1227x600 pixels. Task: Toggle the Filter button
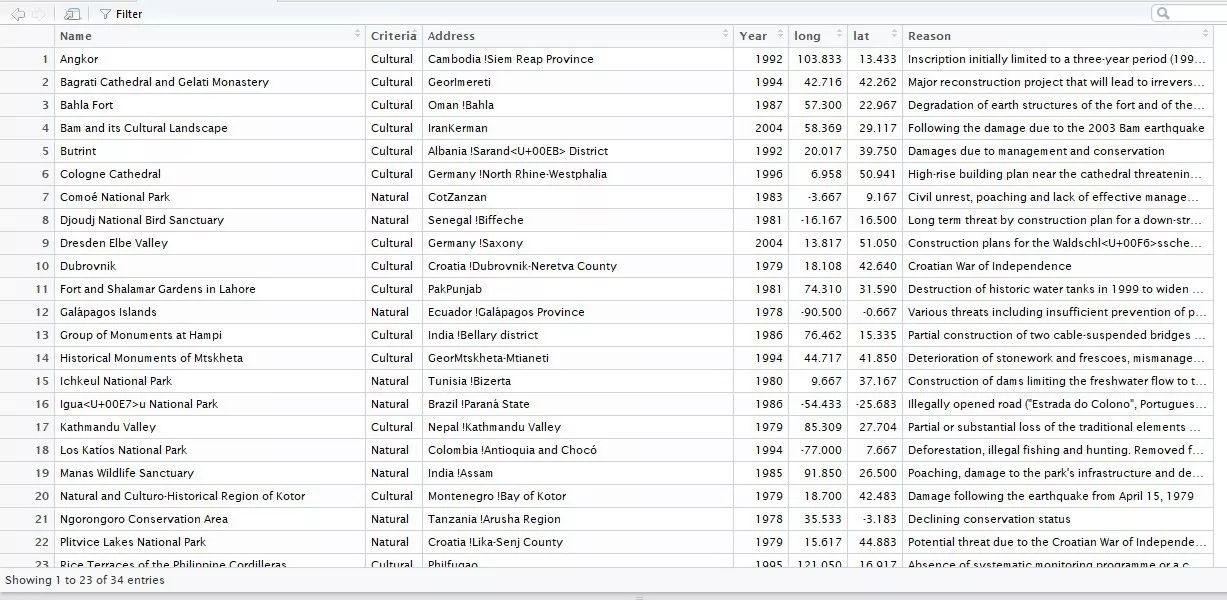point(121,14)
